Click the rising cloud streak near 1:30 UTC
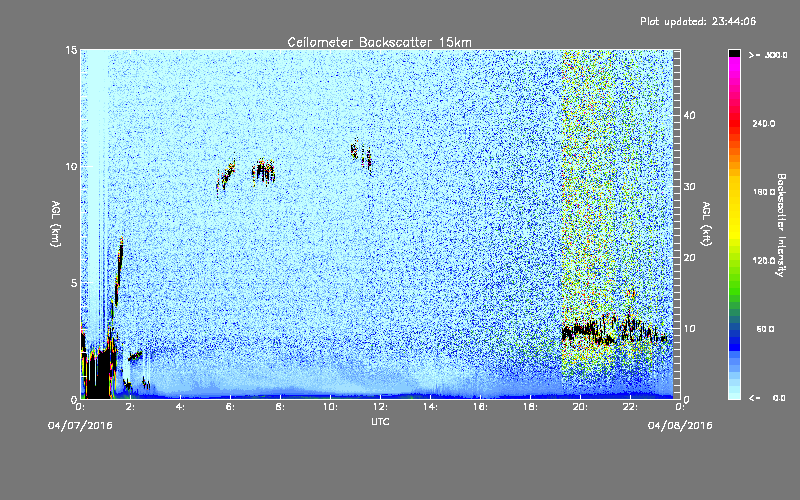Image resolution: width=800 pixels, height=500 pixels. click(x=119, y=270)
